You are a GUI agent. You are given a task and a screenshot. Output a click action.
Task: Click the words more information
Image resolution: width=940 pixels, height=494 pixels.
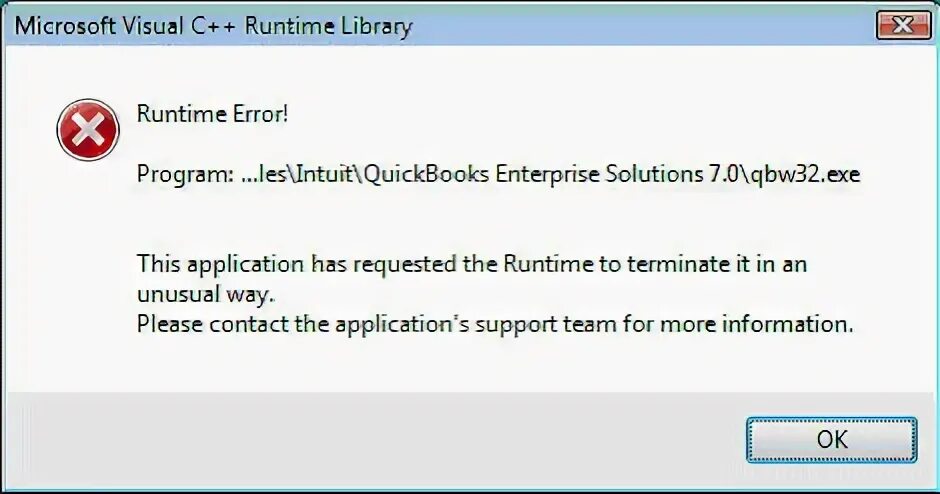coord(757,324)
